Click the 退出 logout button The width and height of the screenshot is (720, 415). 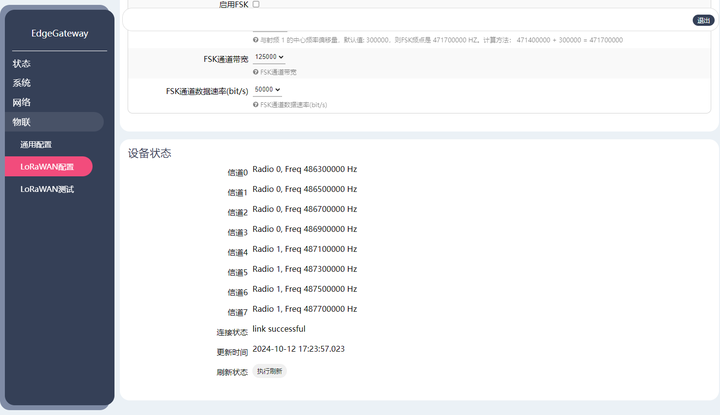tap(703, 20)
